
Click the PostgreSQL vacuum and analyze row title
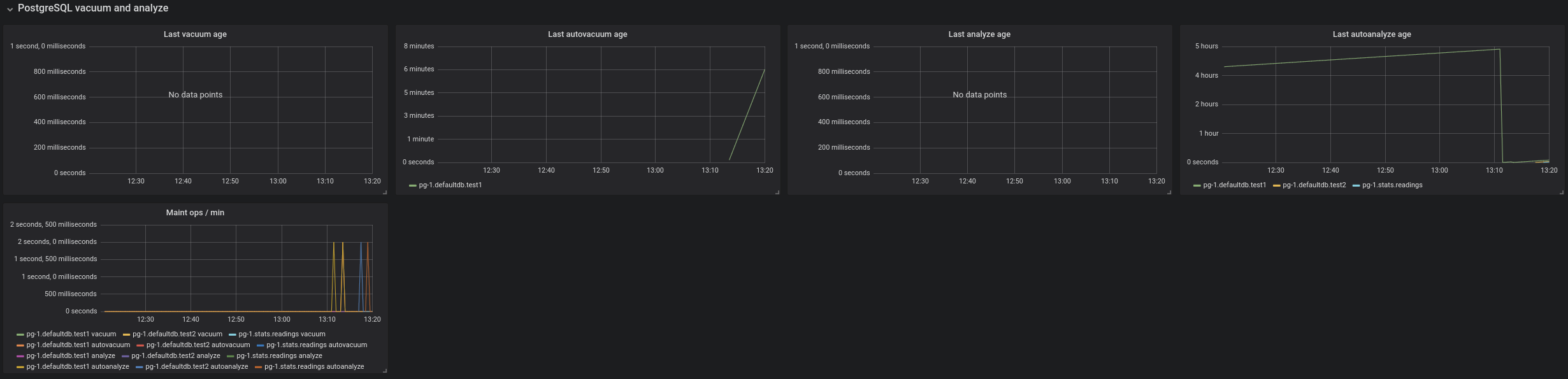(93, 8)
